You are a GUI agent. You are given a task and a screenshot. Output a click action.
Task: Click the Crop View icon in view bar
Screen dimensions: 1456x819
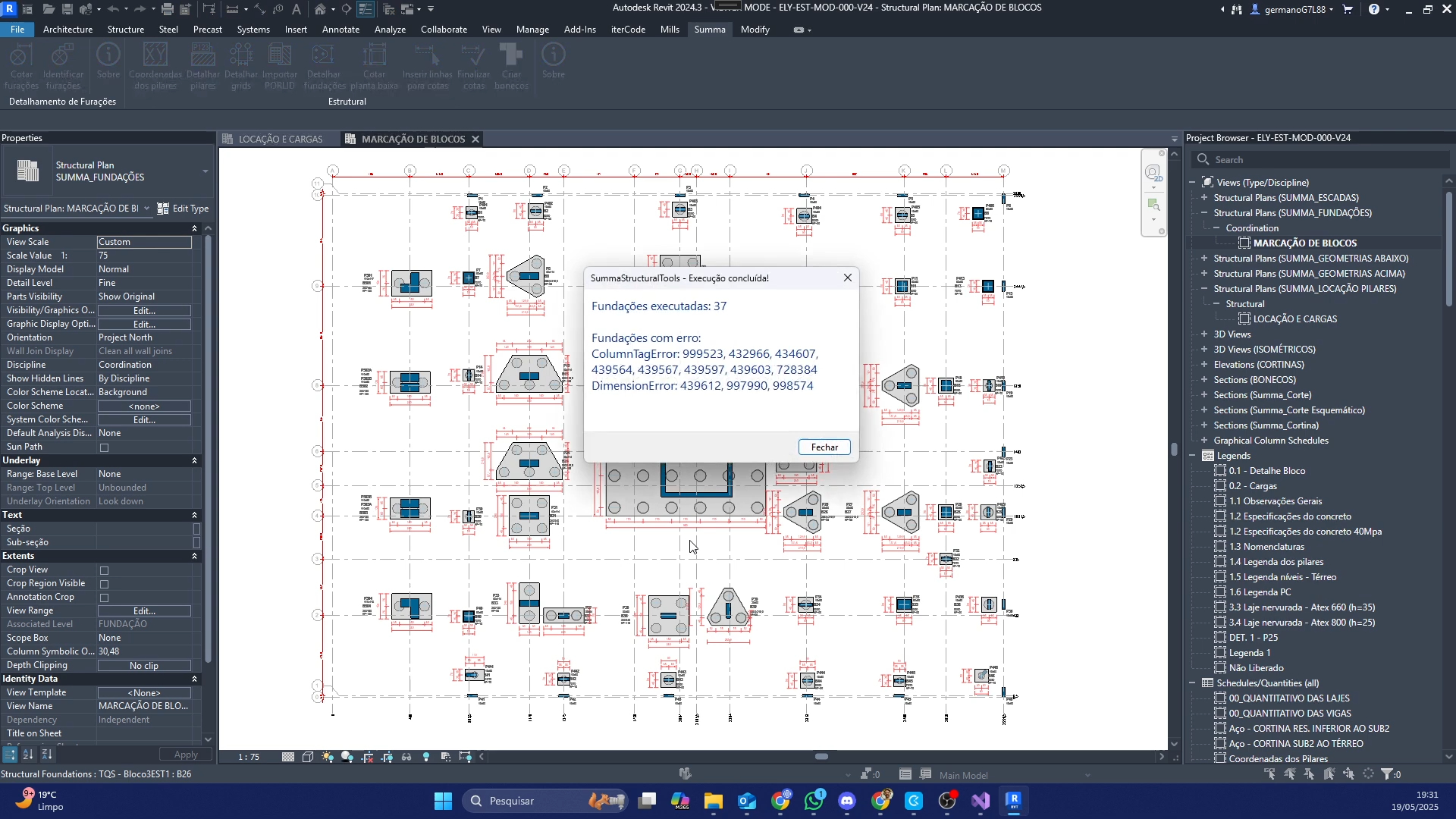click(x=368, y=757)
